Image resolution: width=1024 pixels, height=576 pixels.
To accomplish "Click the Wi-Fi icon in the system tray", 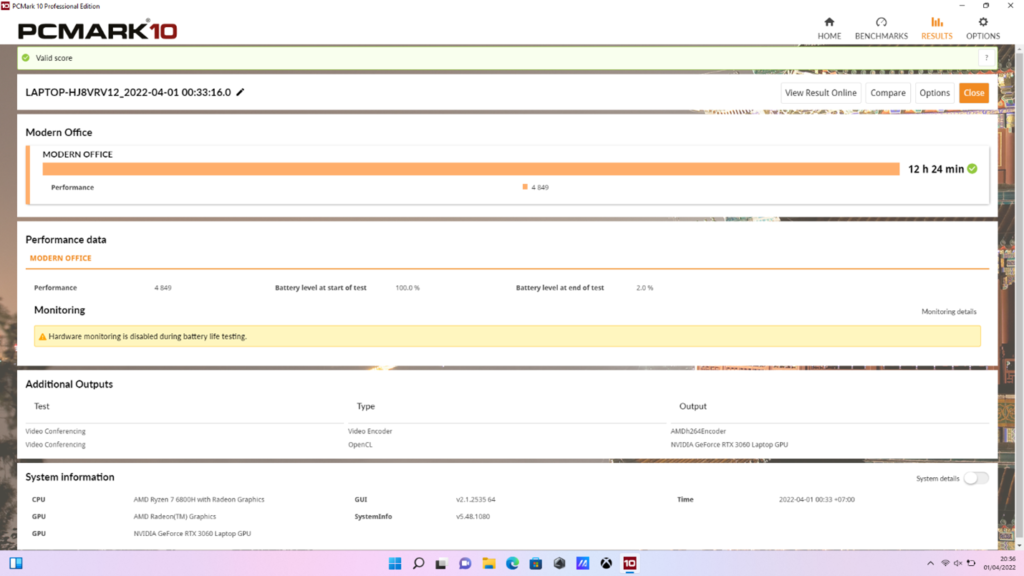I will [945, 563].
